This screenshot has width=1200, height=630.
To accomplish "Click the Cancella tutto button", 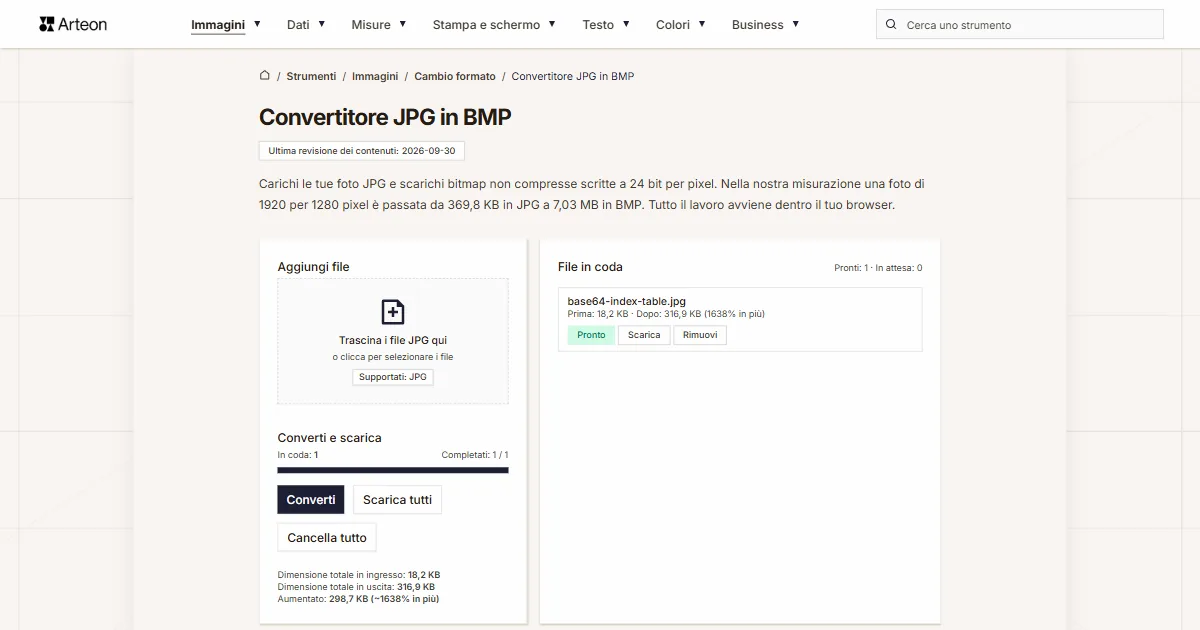I will point(327,537).
